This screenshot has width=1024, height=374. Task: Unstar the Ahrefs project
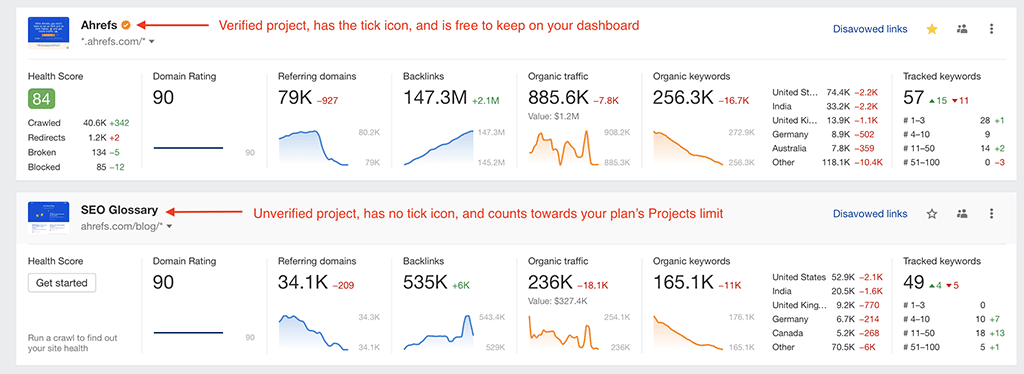pyautogui.click(x=932, y=29)
